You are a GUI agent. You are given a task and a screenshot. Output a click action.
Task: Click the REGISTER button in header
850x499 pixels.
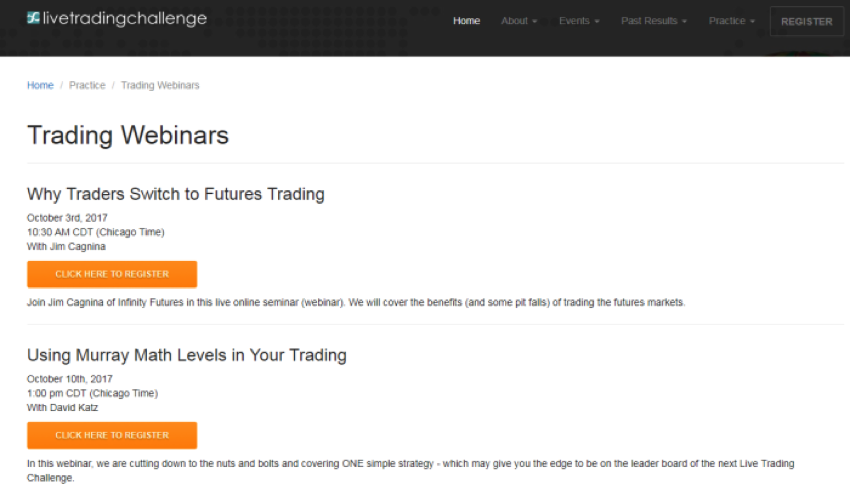pos(807,21)
